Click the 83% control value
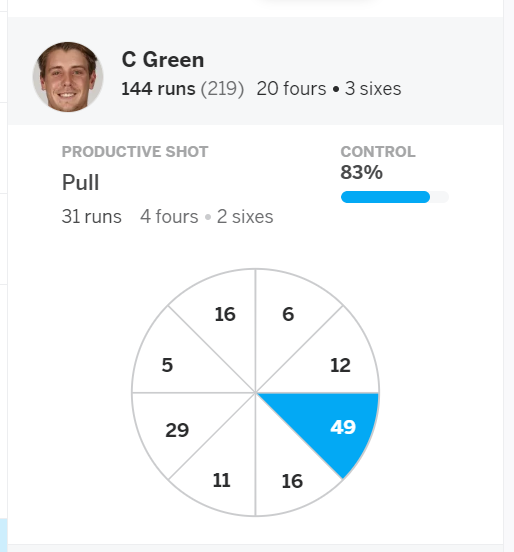This screenshot has width=514, height=552. pos(361,172)
